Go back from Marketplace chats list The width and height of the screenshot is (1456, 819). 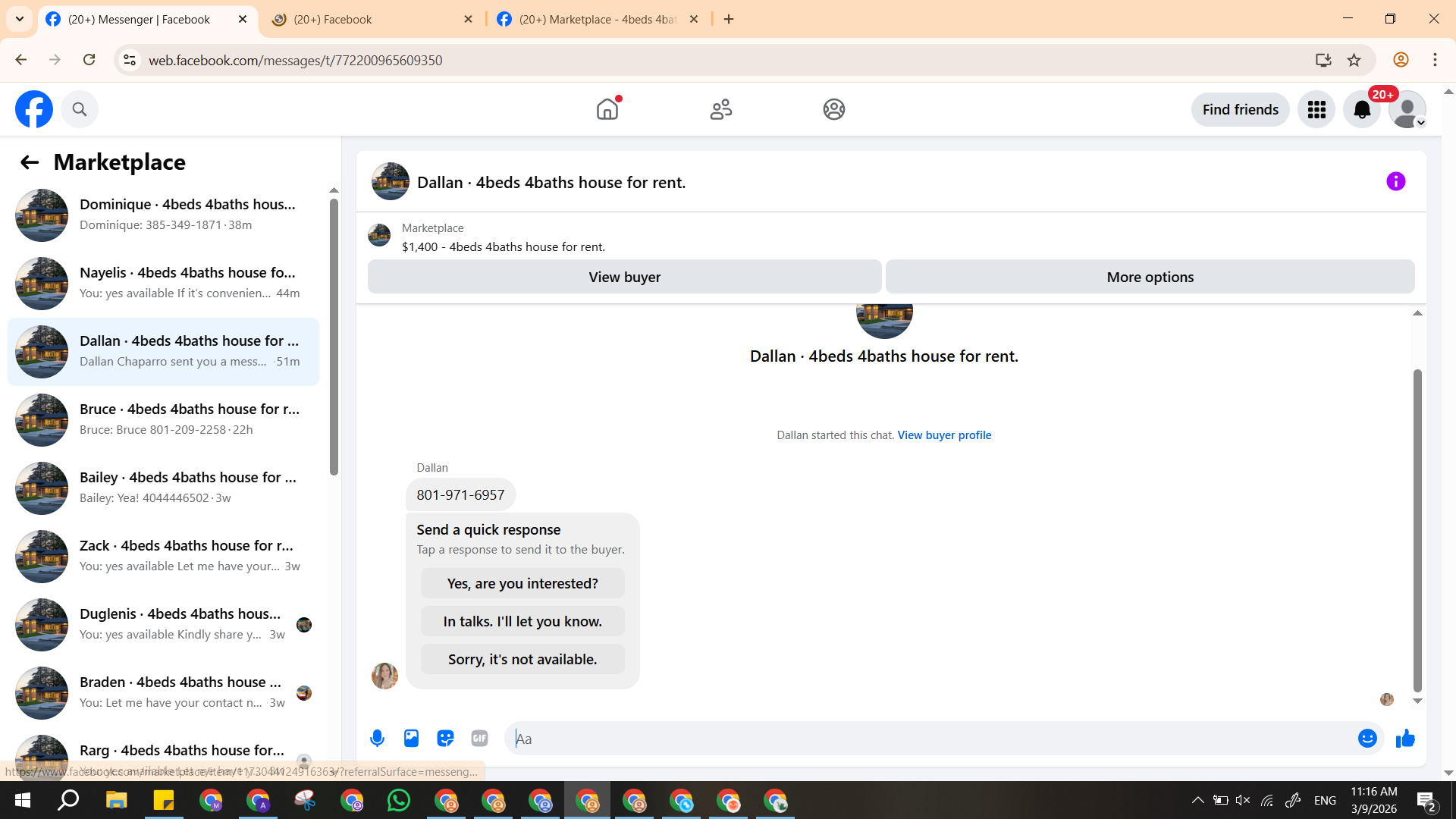pos(30,162)
